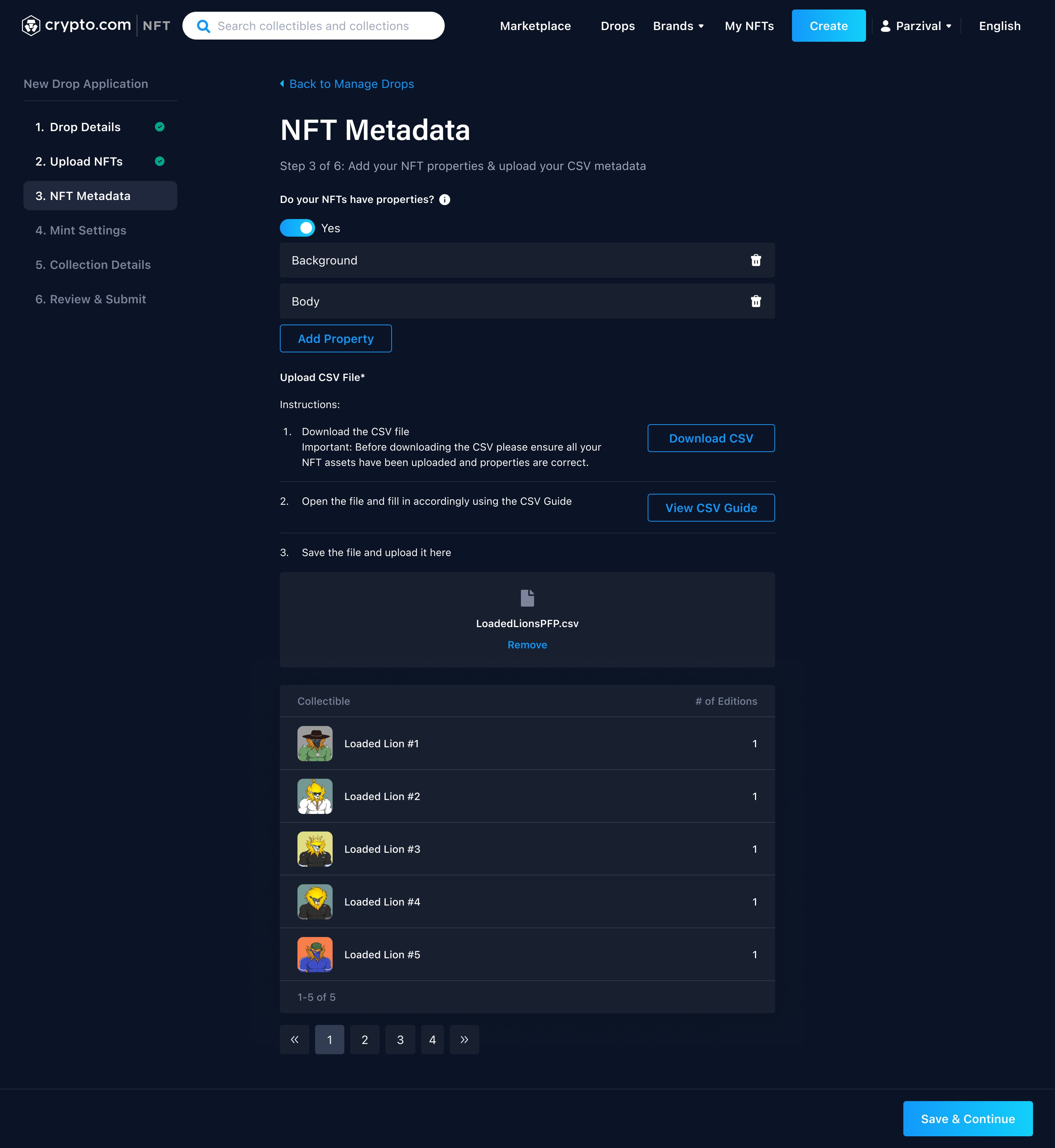
Task: Go to first page with double-chevron
Action: tap(295, 1040)
